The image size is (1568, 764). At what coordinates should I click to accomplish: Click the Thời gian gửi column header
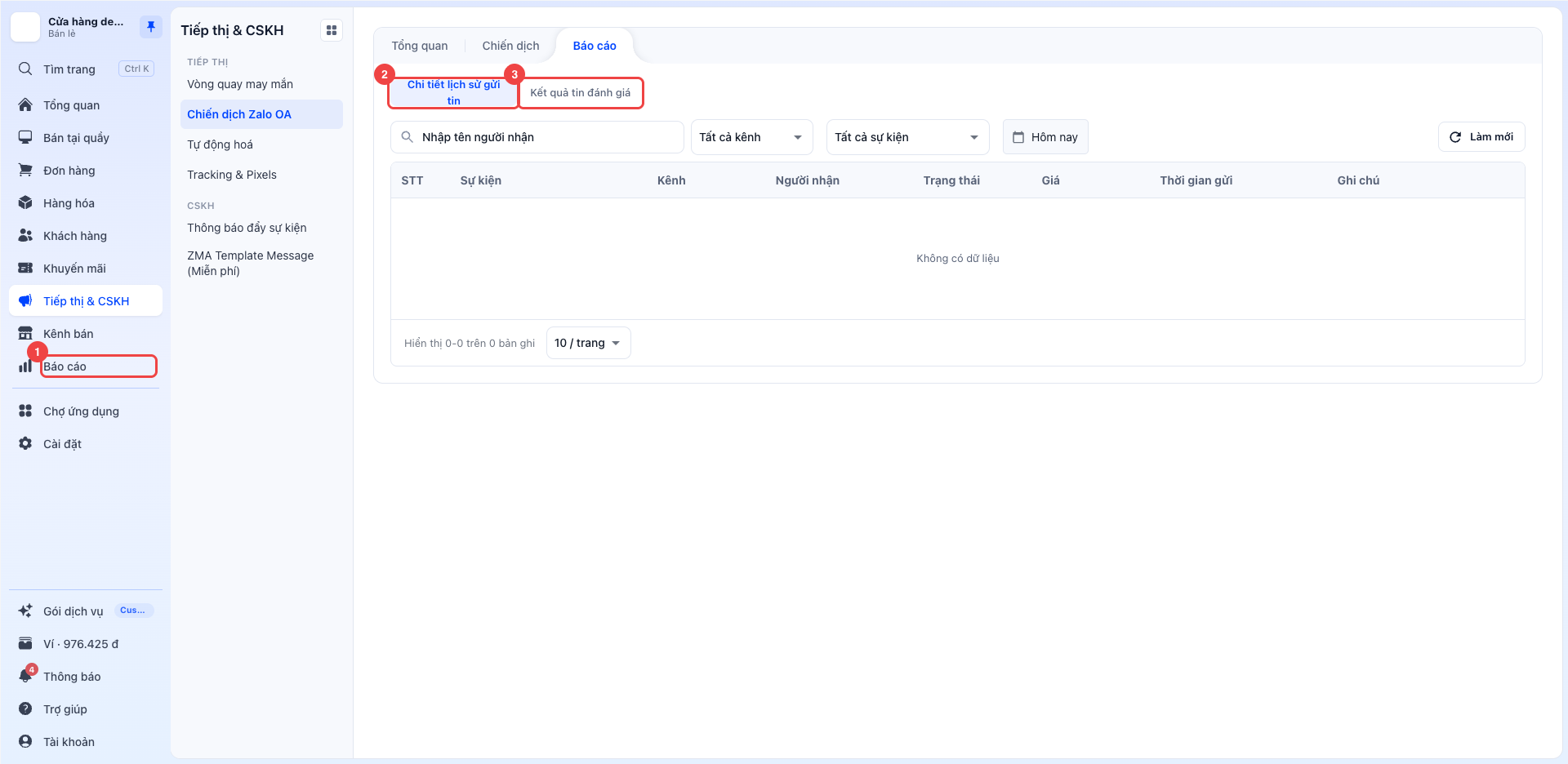[1196, 180]
